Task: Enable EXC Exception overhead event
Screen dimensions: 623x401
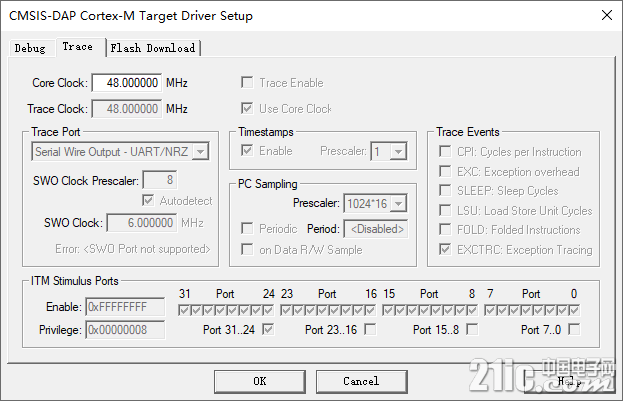Action: tap(445, 171)
